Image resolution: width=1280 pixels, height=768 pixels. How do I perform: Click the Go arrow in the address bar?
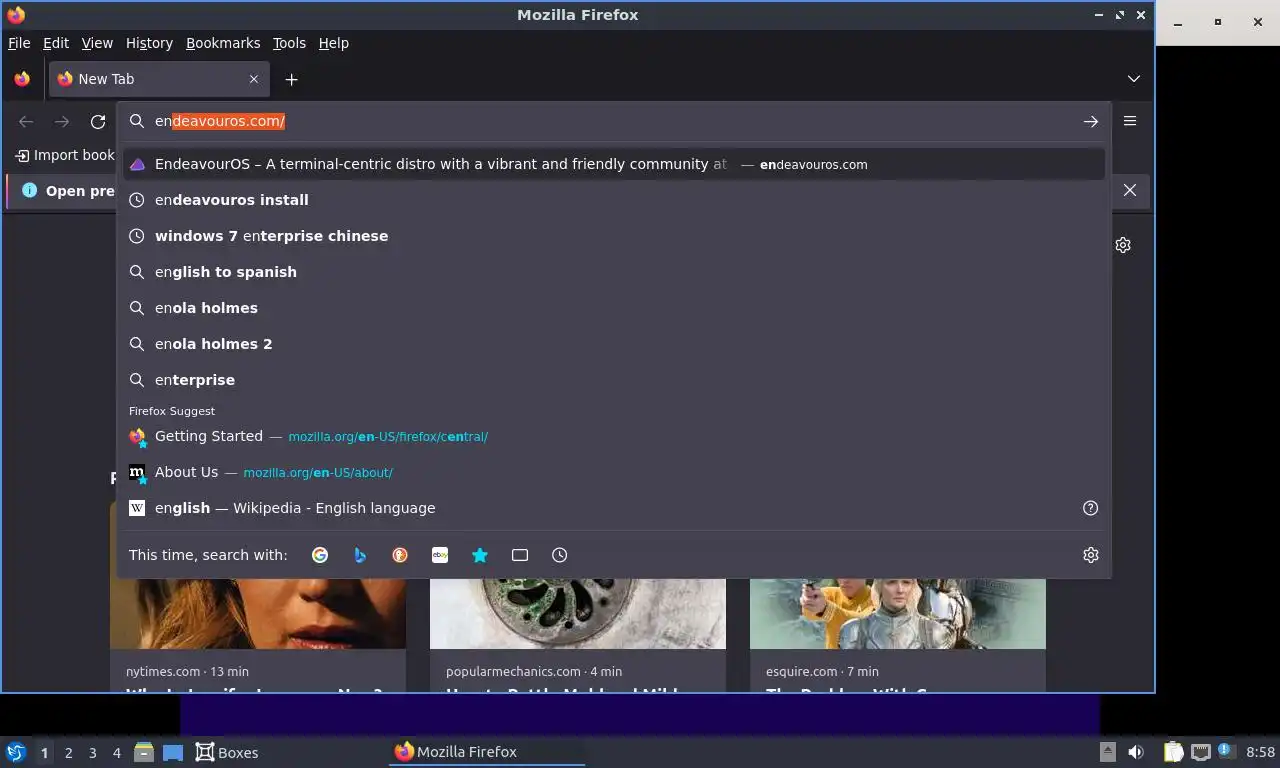tap(1091, 121)
